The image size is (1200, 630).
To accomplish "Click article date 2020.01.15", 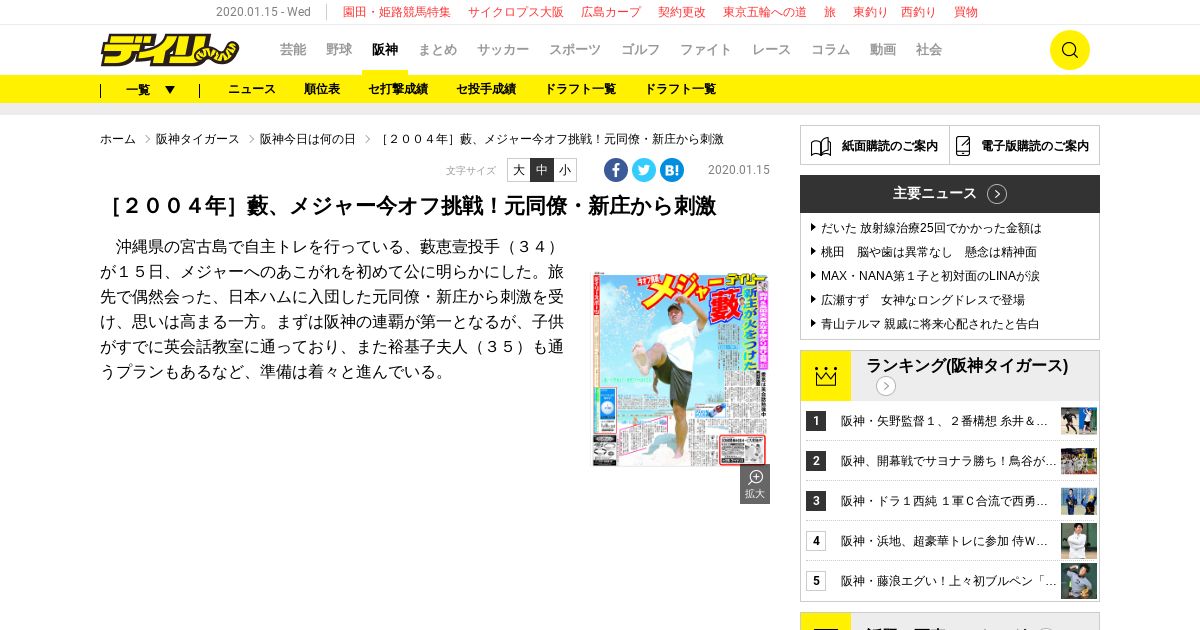I will pos(739,170).
